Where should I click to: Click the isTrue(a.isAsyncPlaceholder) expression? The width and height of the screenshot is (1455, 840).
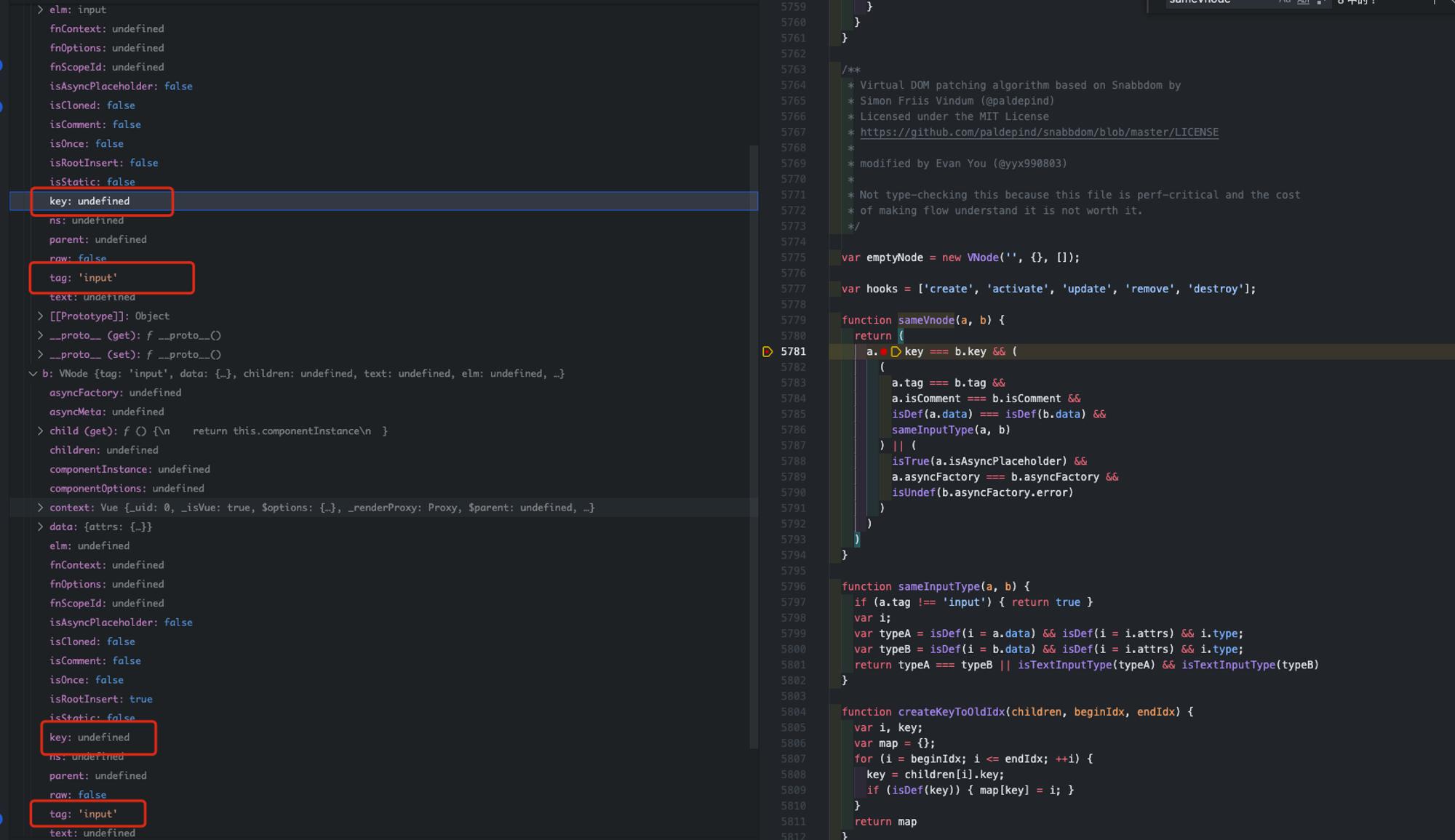pyautogui.click(x=979, y=461)
